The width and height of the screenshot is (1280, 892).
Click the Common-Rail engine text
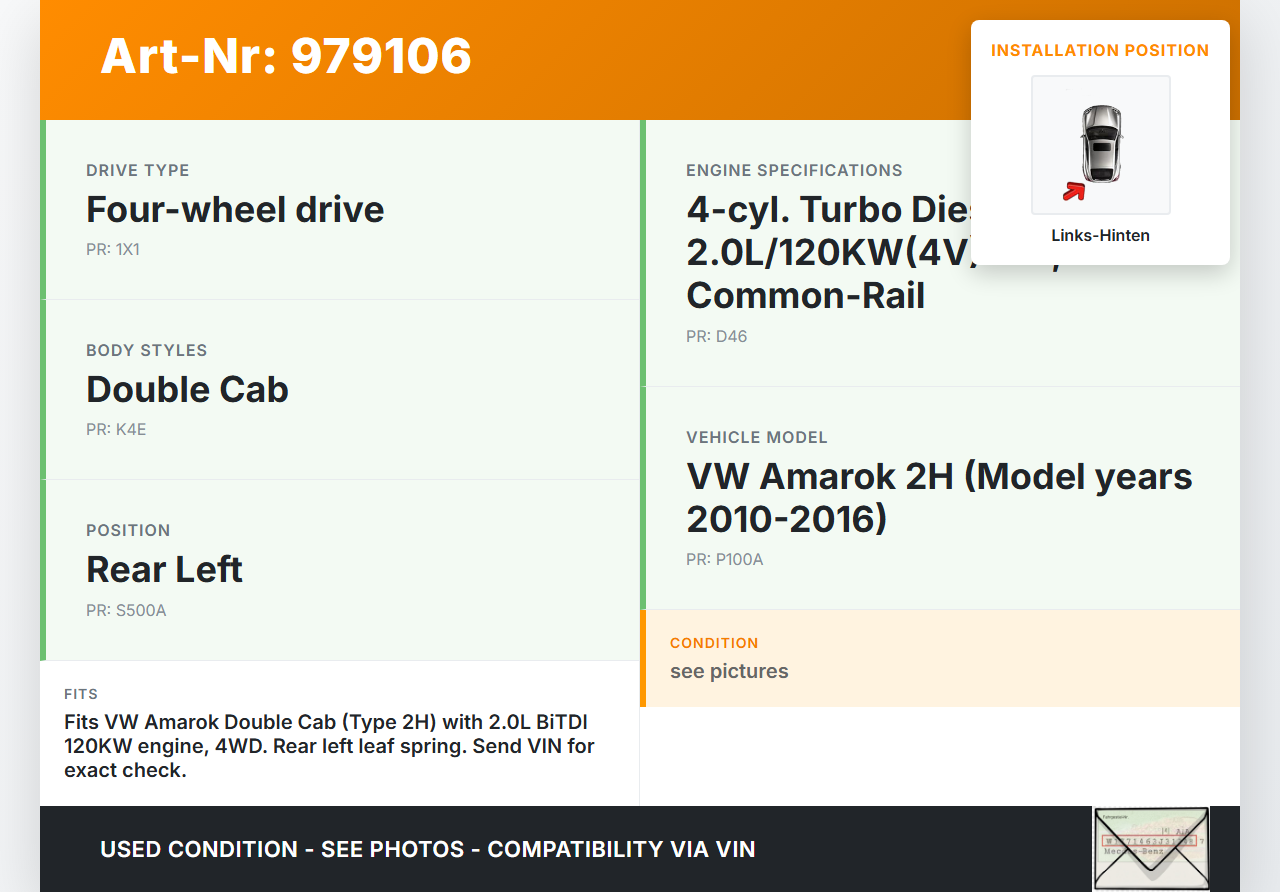pyautogui.click(x=805, y=296)
